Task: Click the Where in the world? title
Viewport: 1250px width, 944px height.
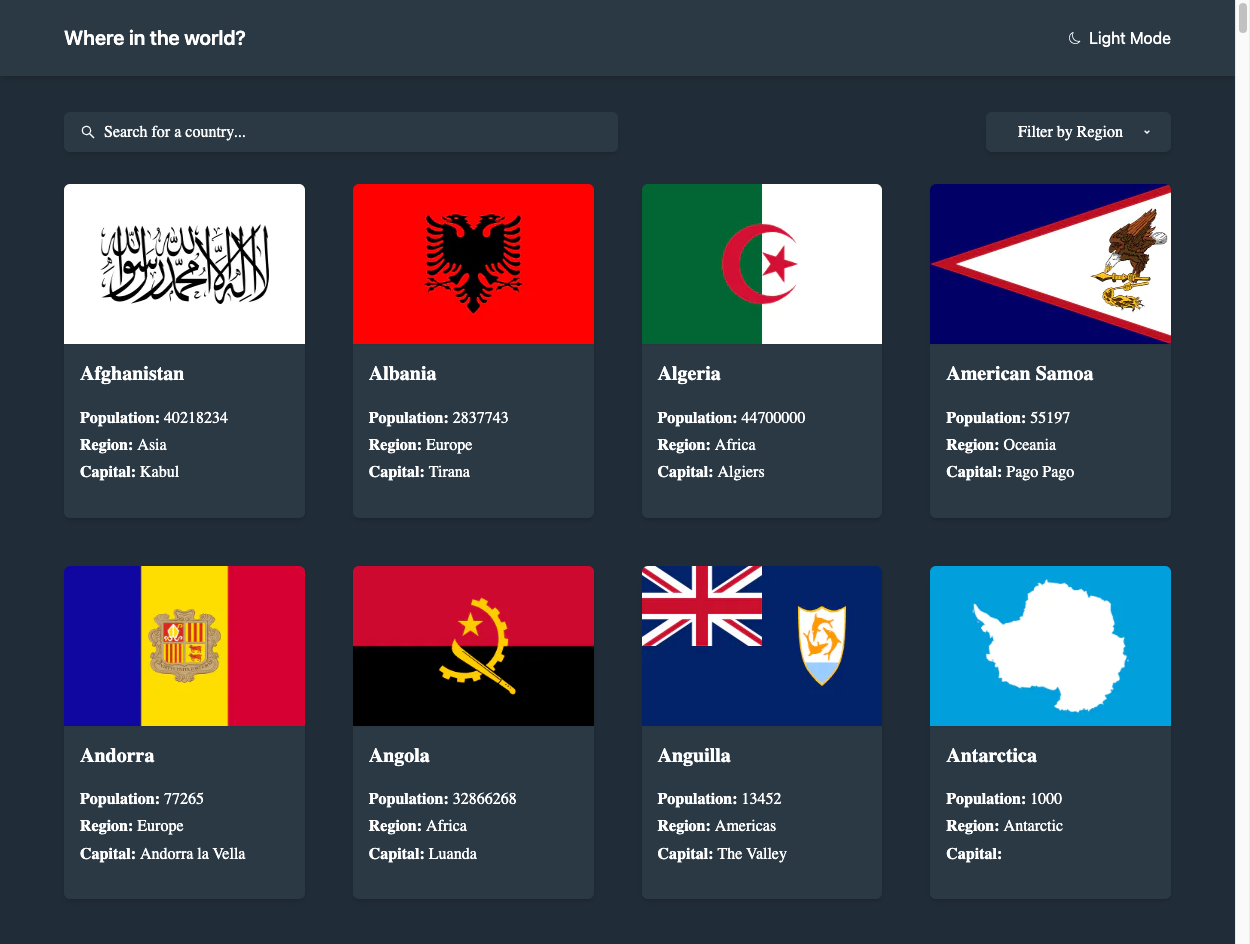Action: pyautogui.click(x=155, y=38)
